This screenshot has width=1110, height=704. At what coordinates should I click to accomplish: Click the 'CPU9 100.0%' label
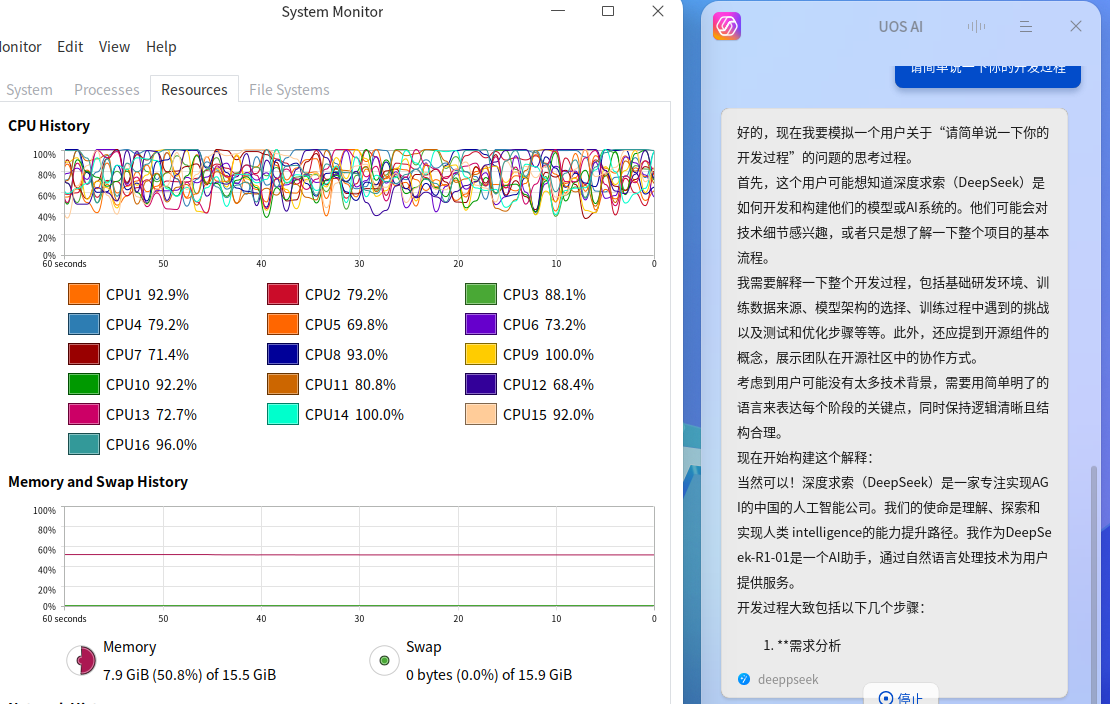(548, 354)
